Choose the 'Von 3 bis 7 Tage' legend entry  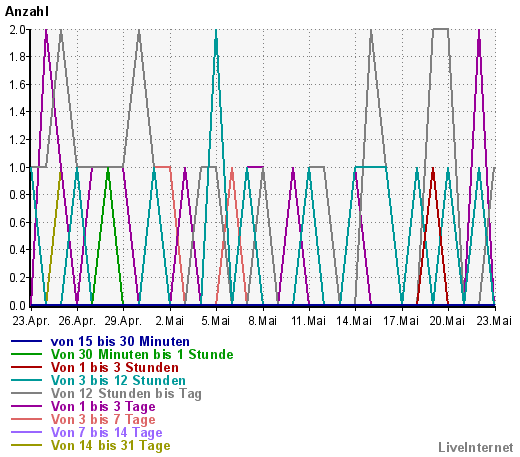pos(103,420)
